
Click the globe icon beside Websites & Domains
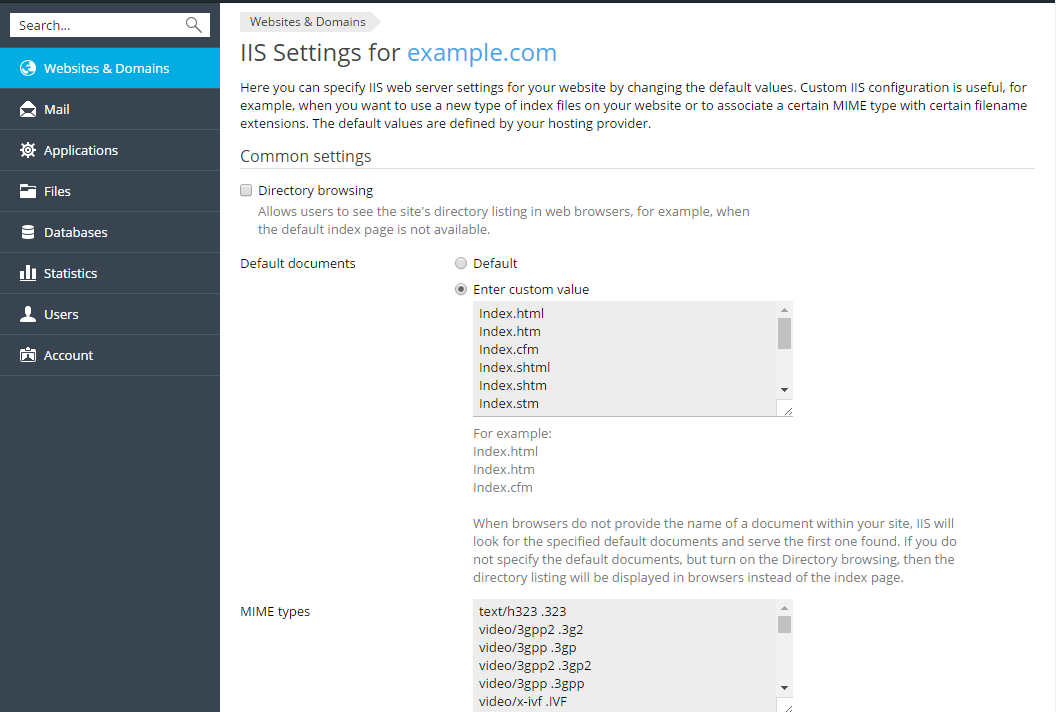[x=27, y=69]
